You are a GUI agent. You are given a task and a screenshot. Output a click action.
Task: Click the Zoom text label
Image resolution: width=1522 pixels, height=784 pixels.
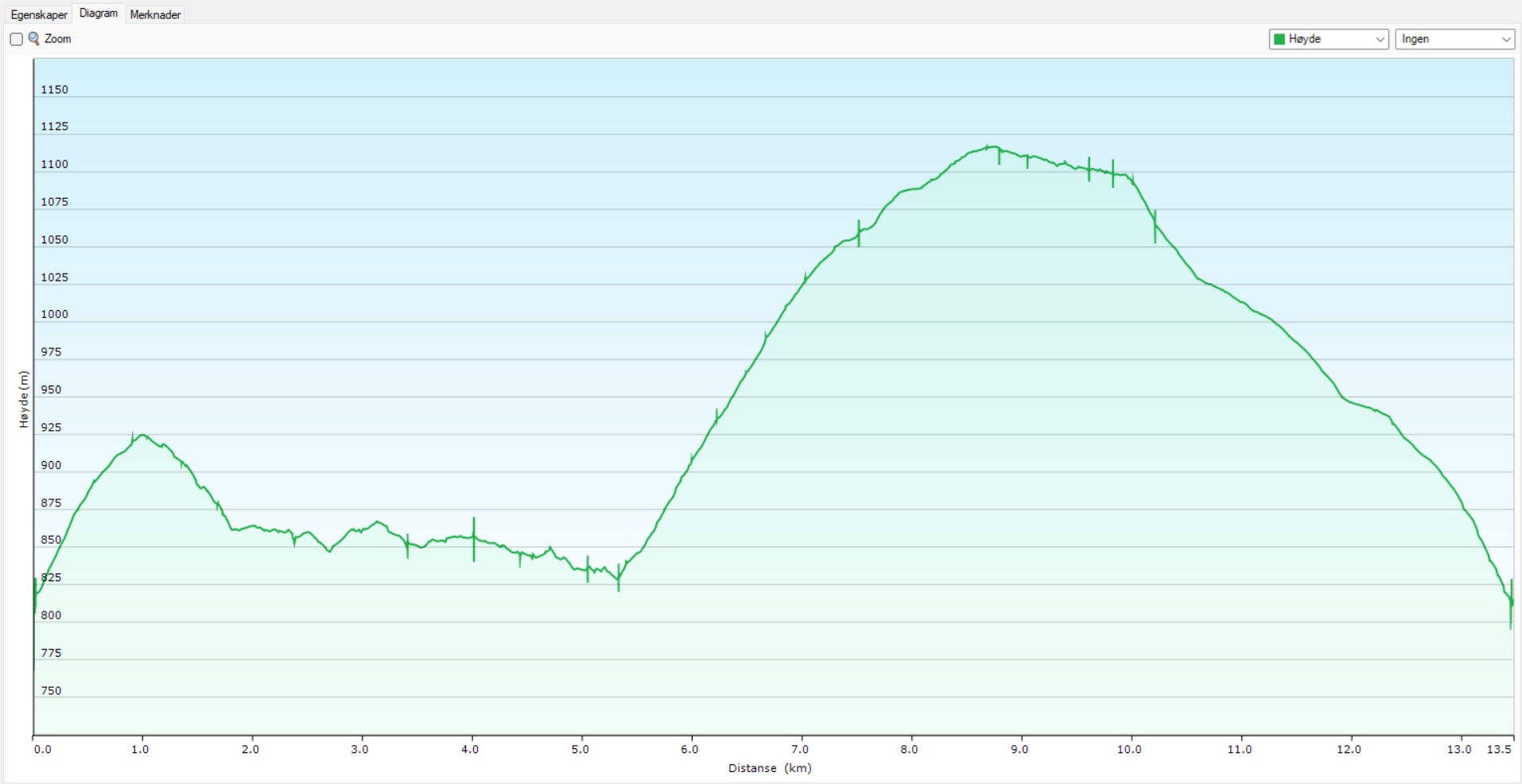point(58,39)
